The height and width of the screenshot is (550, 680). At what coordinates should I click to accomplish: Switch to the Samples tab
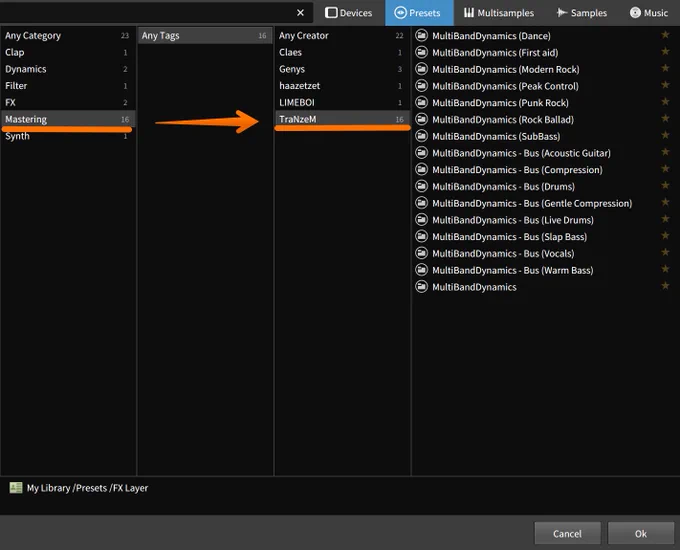582,13
